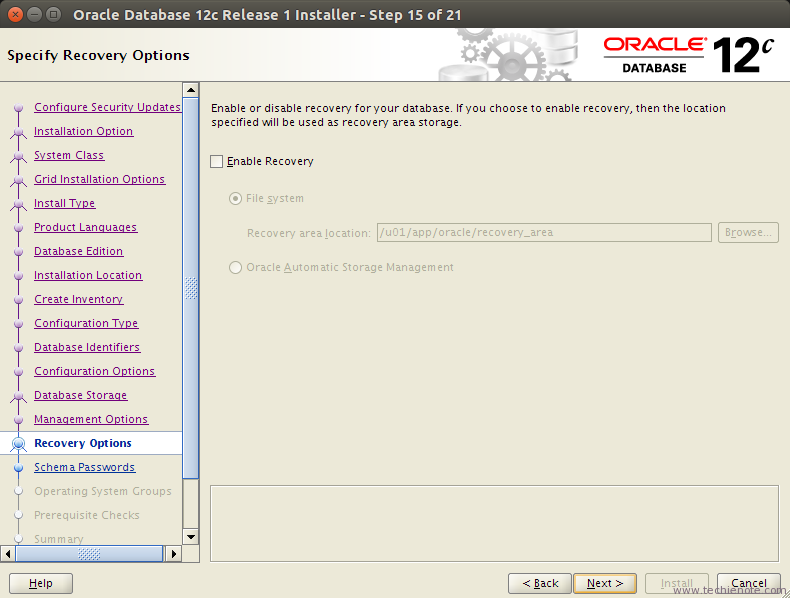Click the sidebar vertical scroll down arrow
Screen dimensions: 790x598
click(x=191, y=537)
